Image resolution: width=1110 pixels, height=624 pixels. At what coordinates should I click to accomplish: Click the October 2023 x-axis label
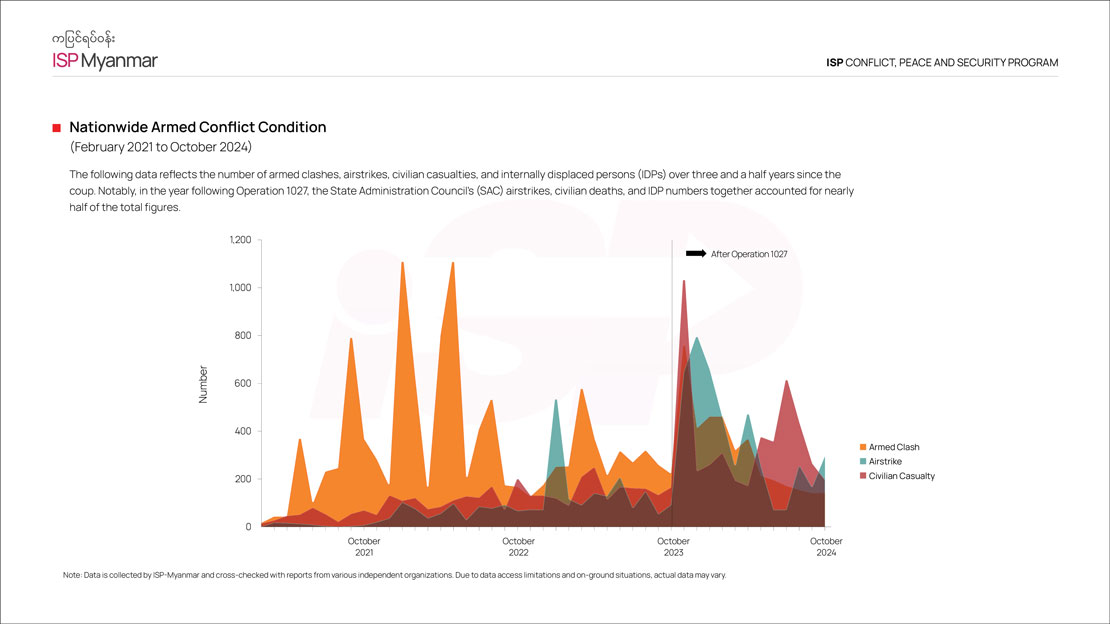pos(672,546)
